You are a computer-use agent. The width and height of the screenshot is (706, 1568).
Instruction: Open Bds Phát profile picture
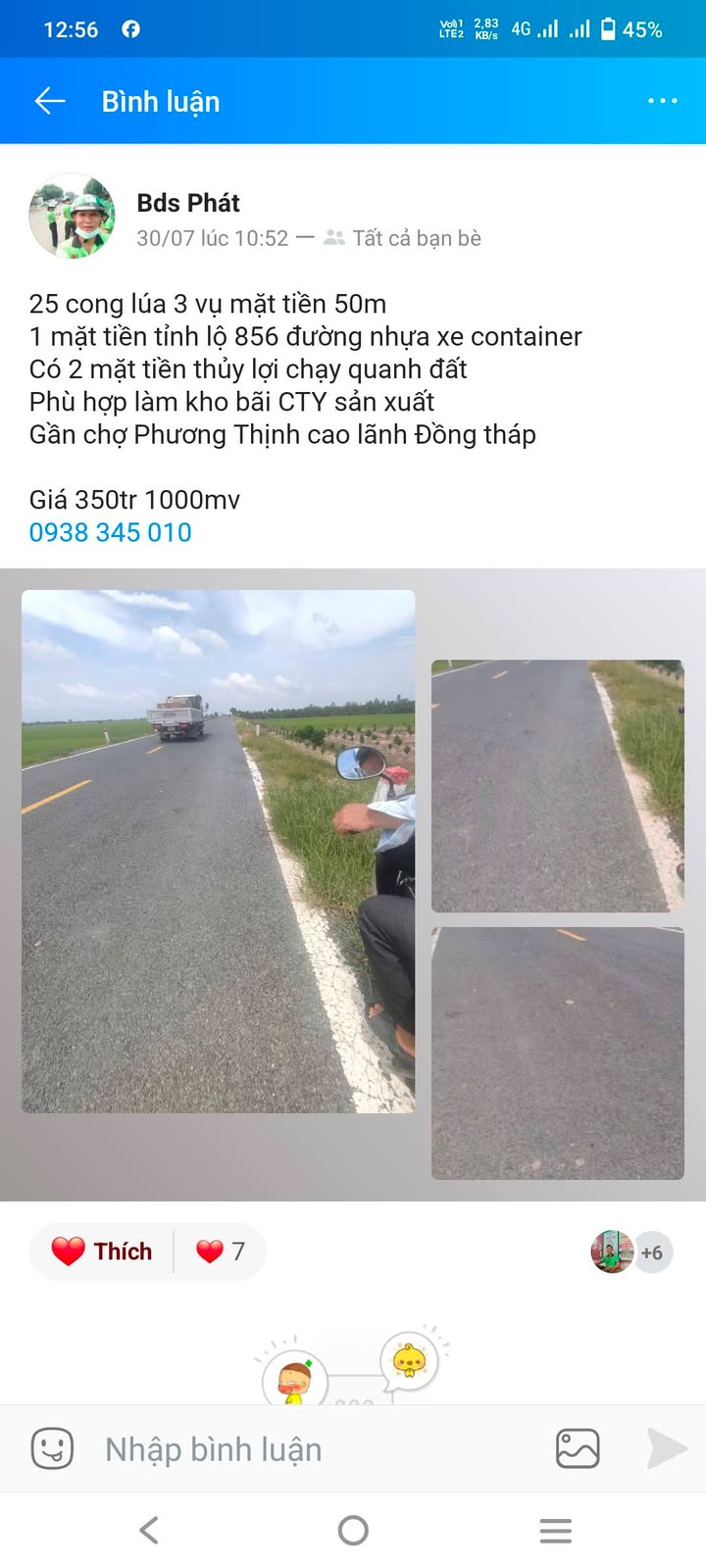(72, 217)
